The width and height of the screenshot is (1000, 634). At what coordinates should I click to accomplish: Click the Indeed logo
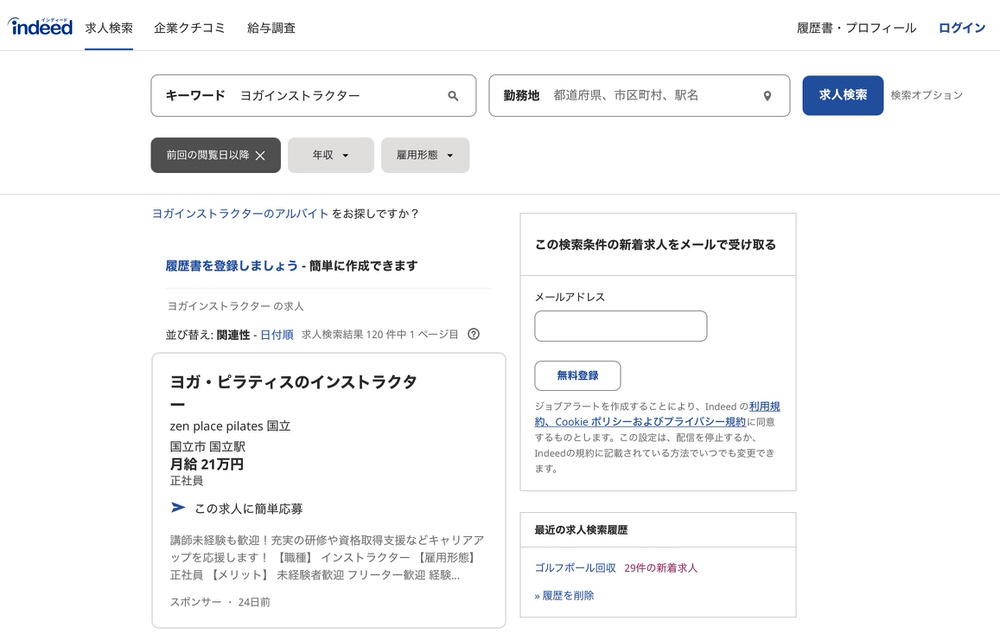click(x=40, y=27)
